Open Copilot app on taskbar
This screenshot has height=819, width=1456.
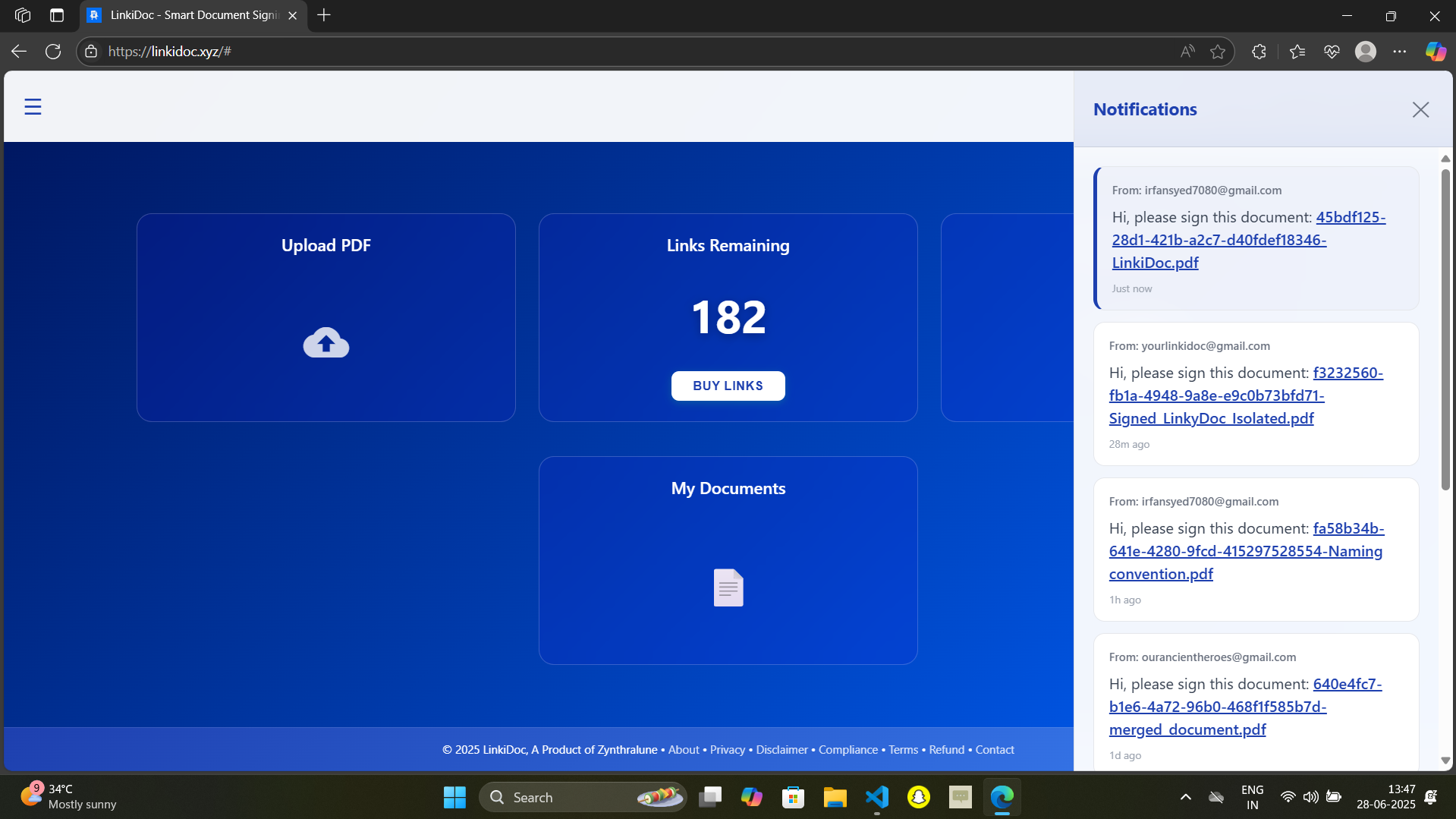(752, 797)
